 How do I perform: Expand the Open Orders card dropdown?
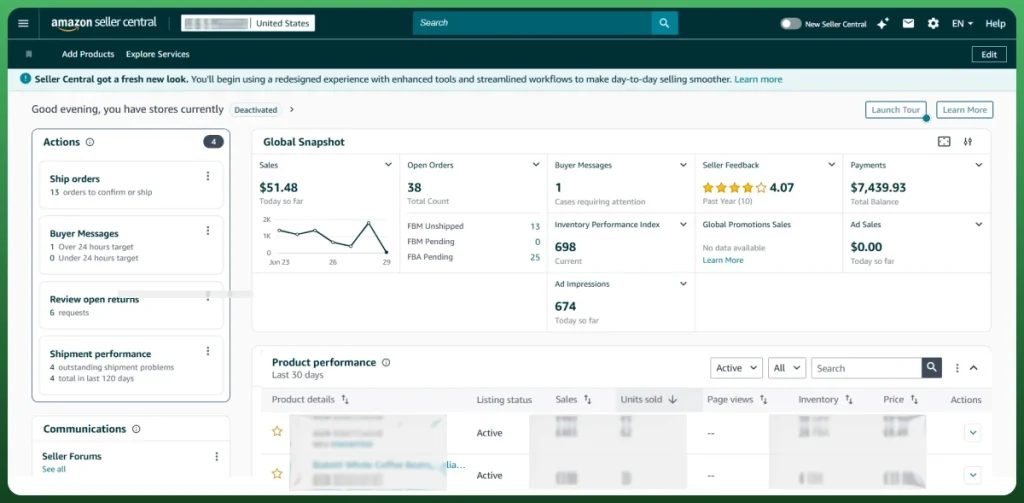[x=536, y=165]
